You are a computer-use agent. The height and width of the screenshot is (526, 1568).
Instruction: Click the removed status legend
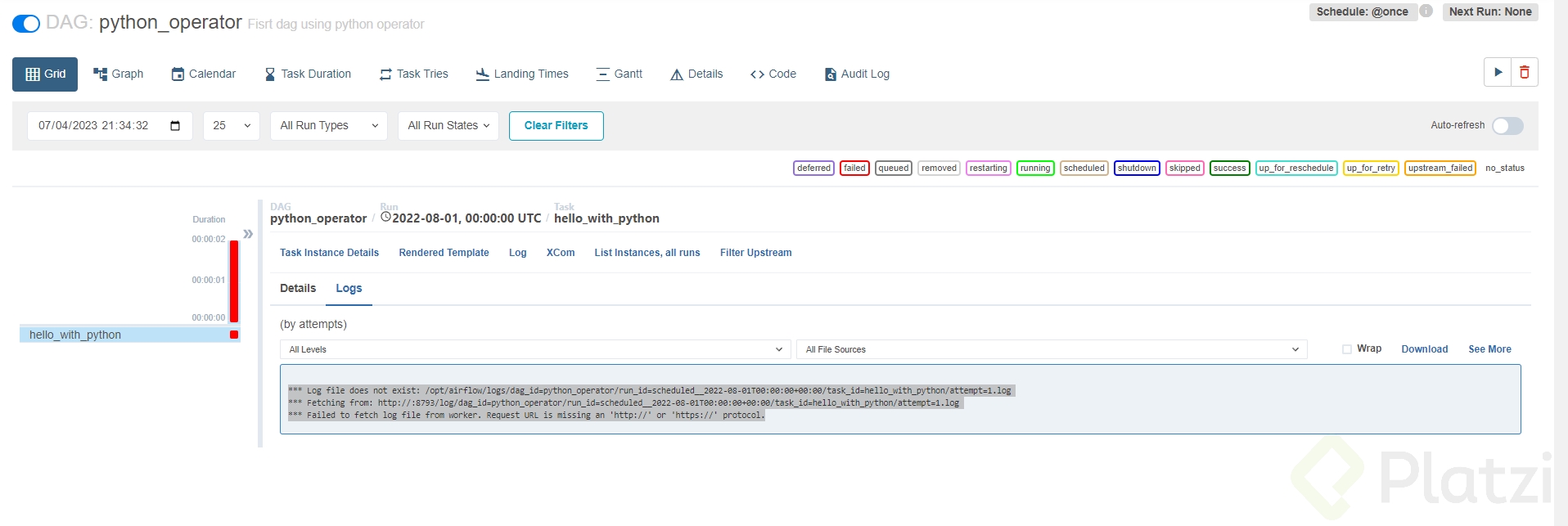pos(939,169)
